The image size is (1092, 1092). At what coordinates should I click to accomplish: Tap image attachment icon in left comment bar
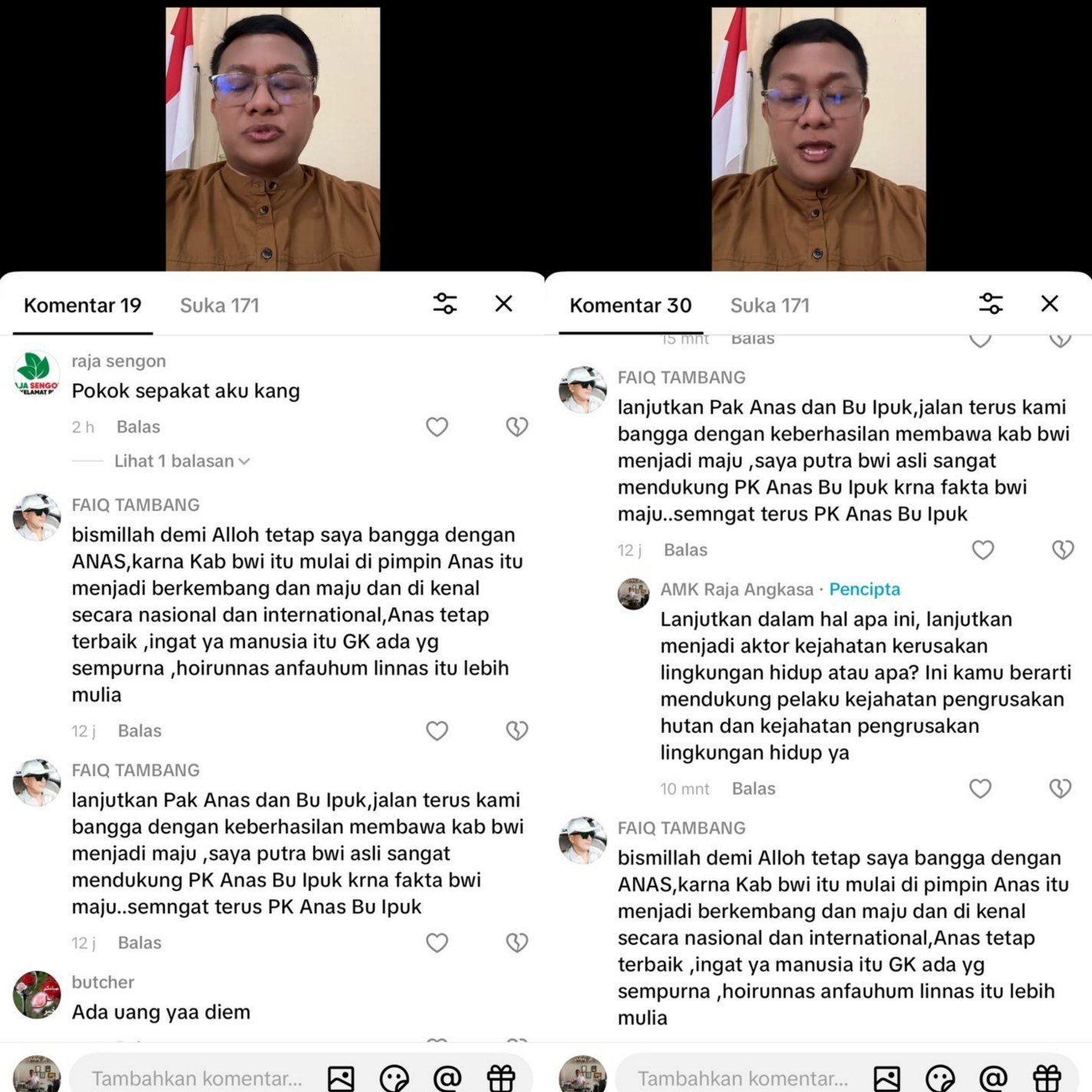pos(341,1078)
